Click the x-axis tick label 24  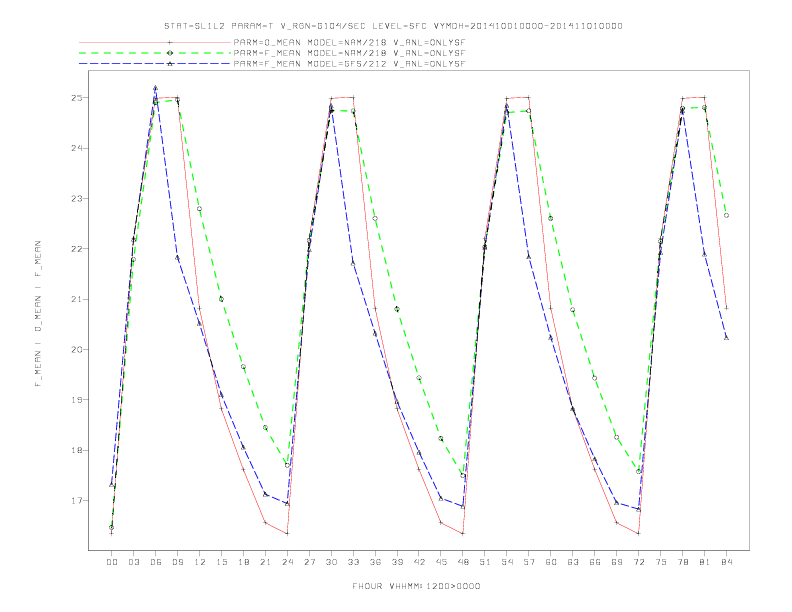287,562
